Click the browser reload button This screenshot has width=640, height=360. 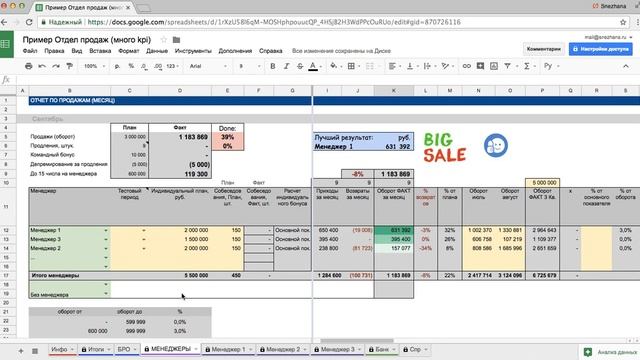29,22
